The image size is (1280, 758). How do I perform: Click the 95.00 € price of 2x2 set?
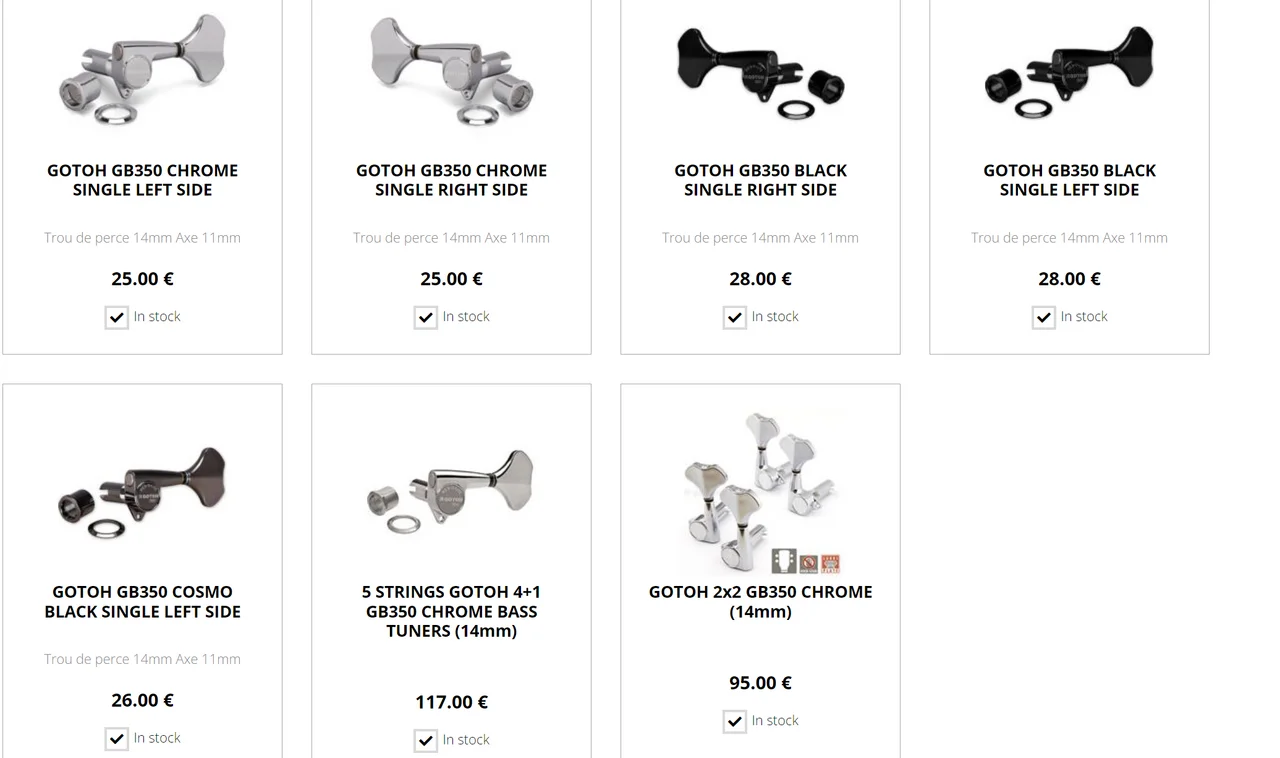coord(760,683)
